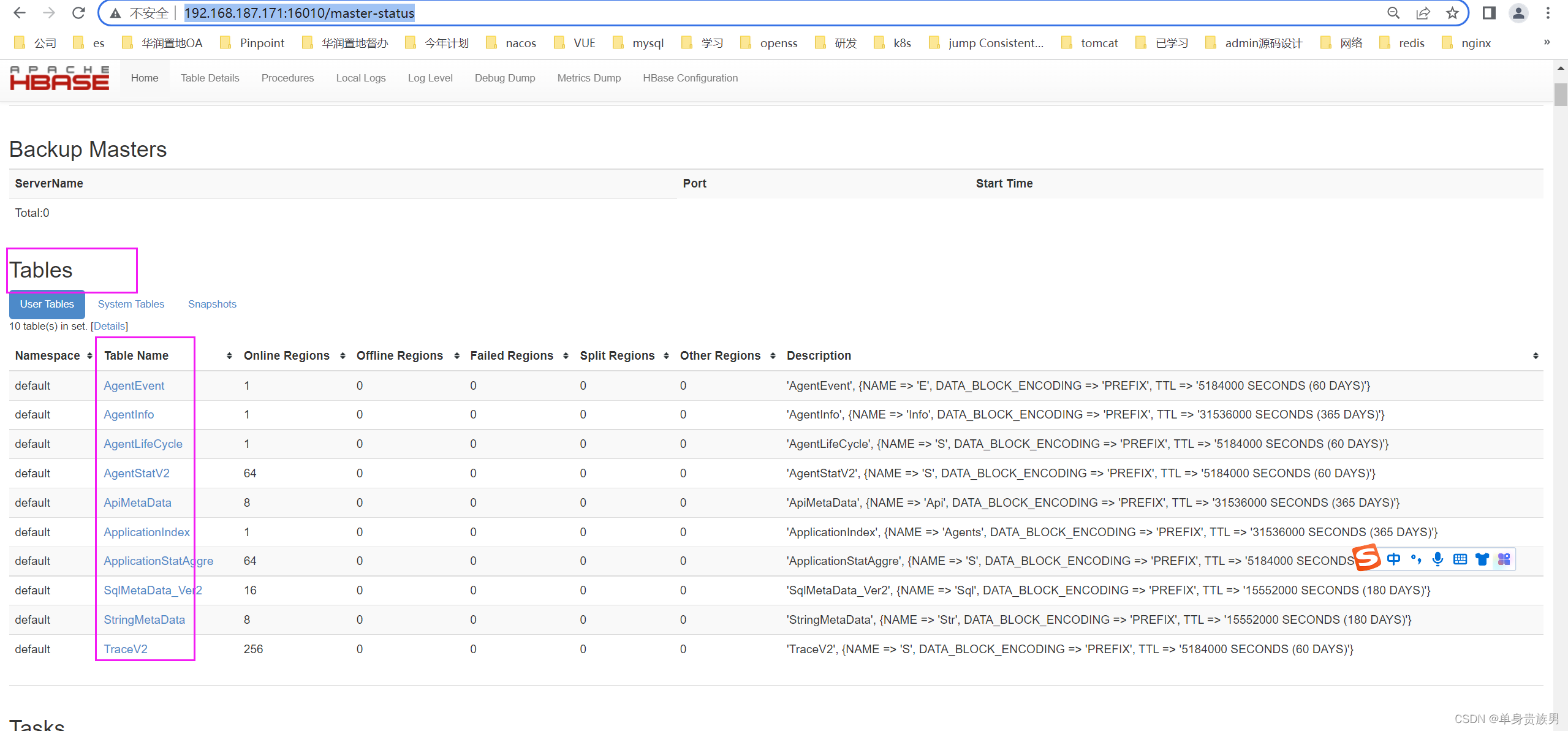This screenshot has width=1568, height=731.
Task: Click Details link next to table count
Action: click(x=109, y=326)
